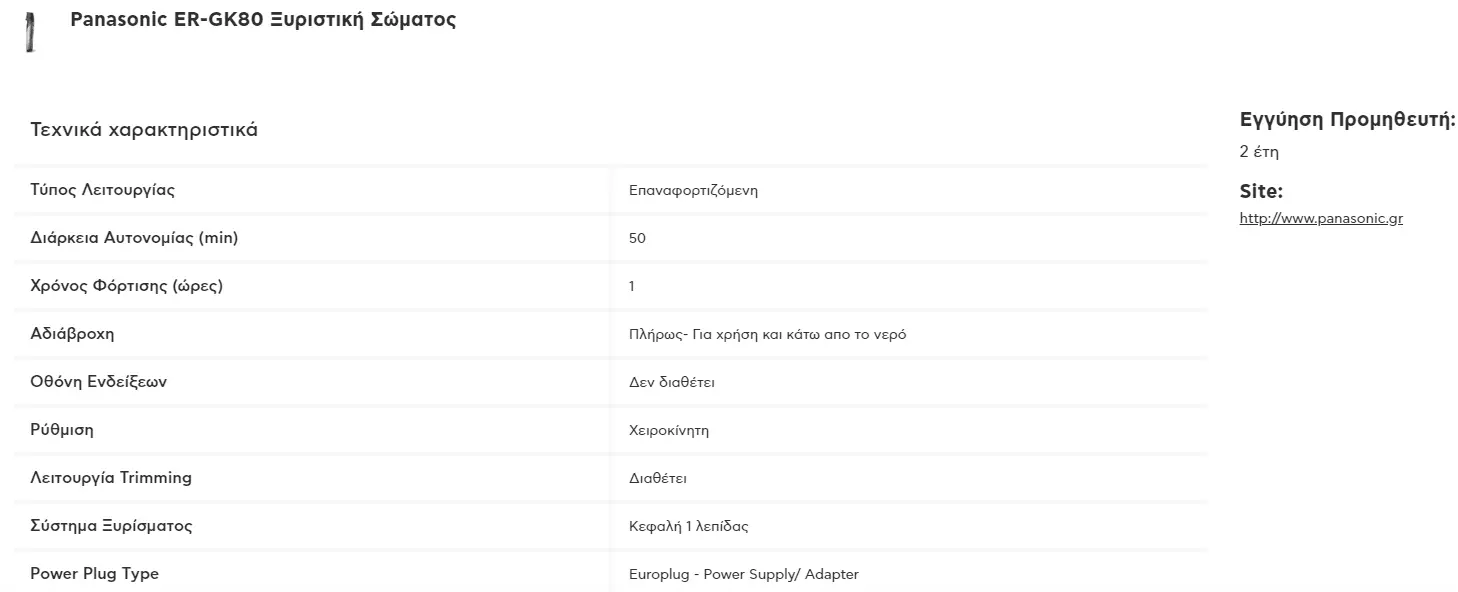Click the Power Plug Type label

click(94, 574)
